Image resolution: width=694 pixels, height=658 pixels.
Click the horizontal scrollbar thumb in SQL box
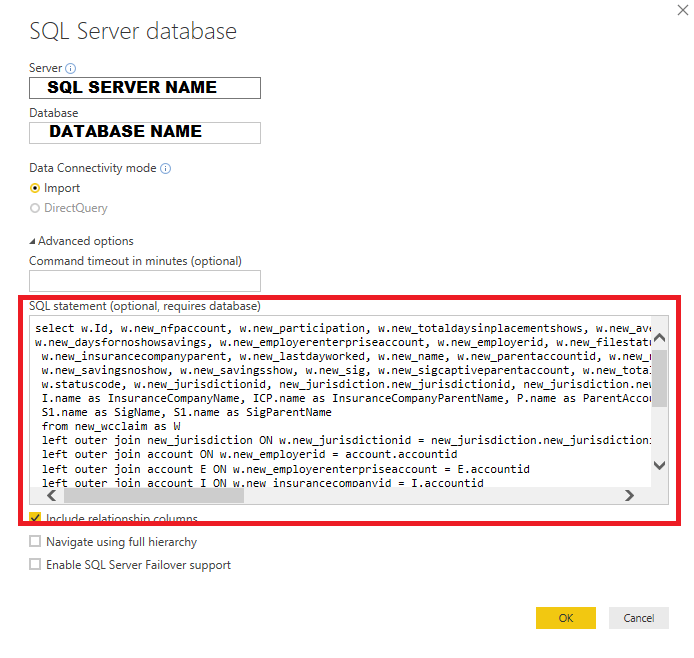coord(154,496)
